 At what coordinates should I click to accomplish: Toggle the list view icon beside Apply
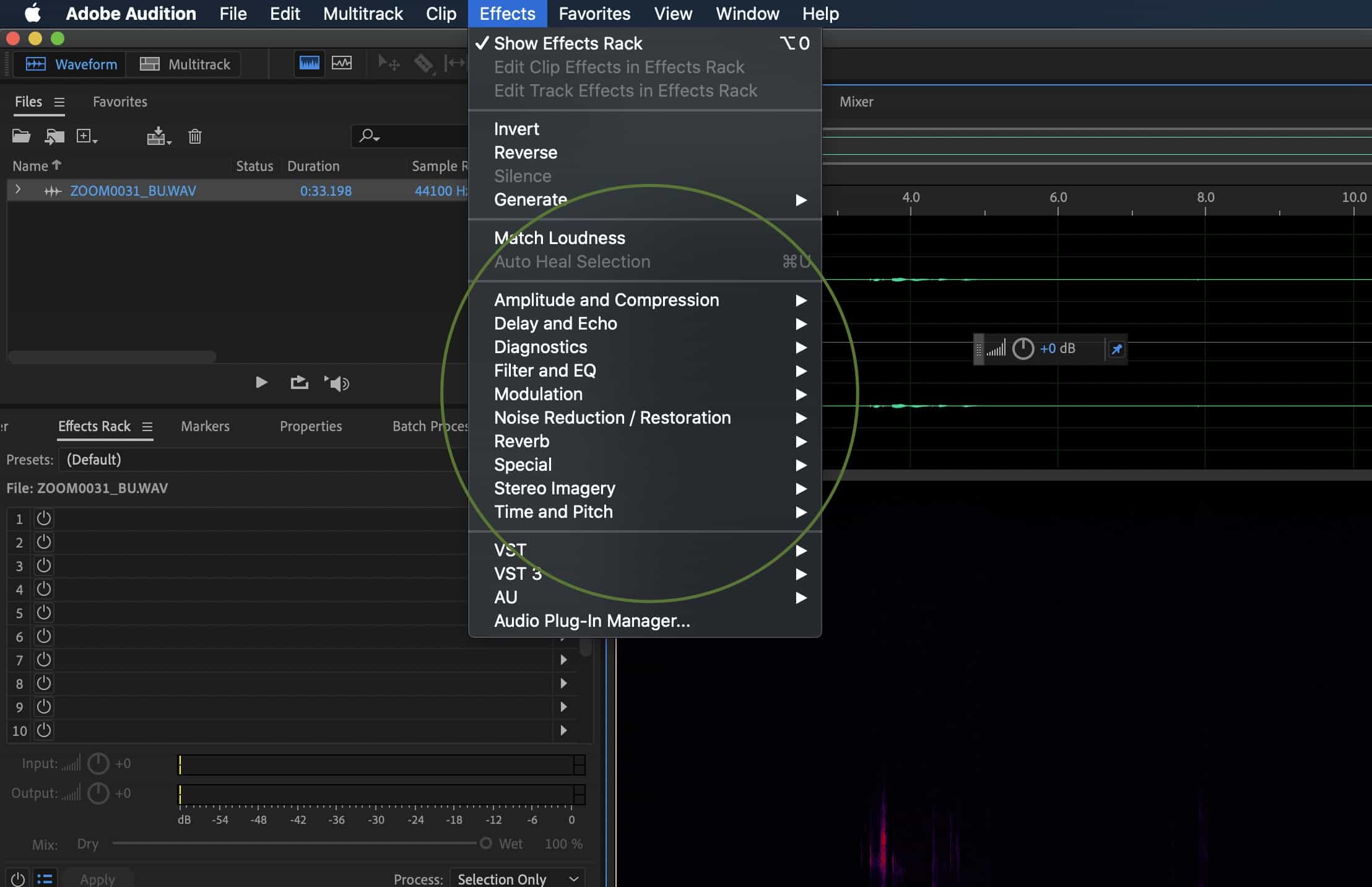tap(45, 878)
